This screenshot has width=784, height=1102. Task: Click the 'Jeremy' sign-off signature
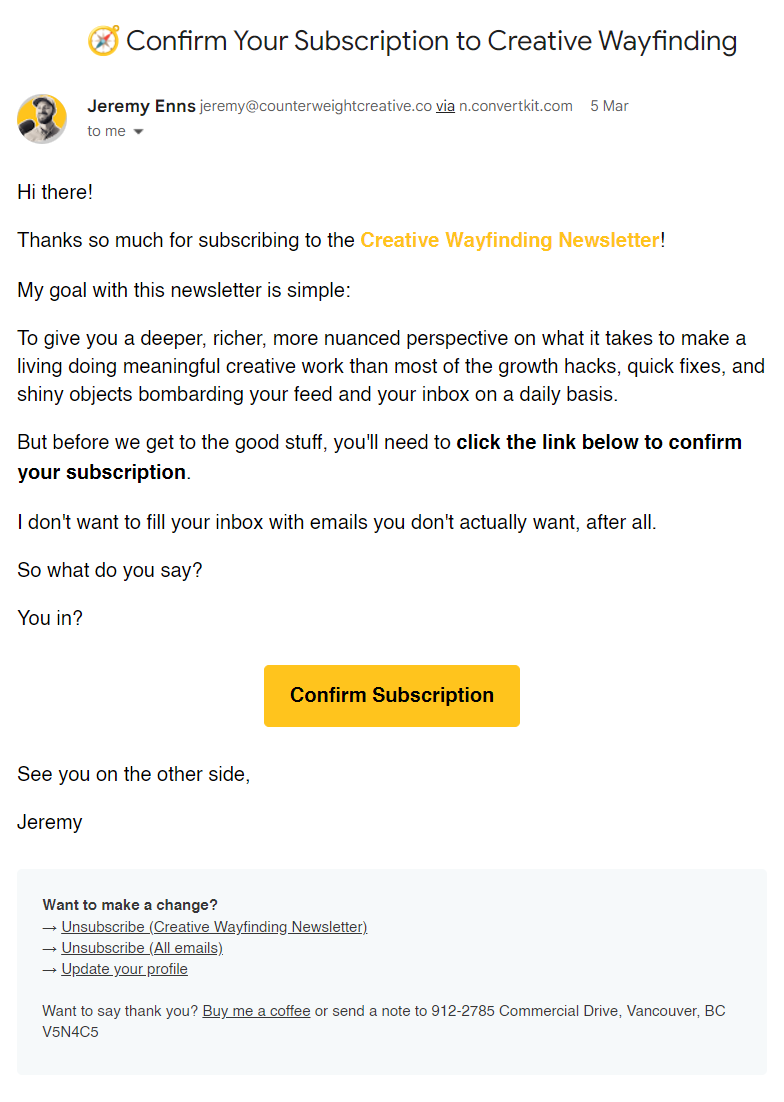coord(49,822)
